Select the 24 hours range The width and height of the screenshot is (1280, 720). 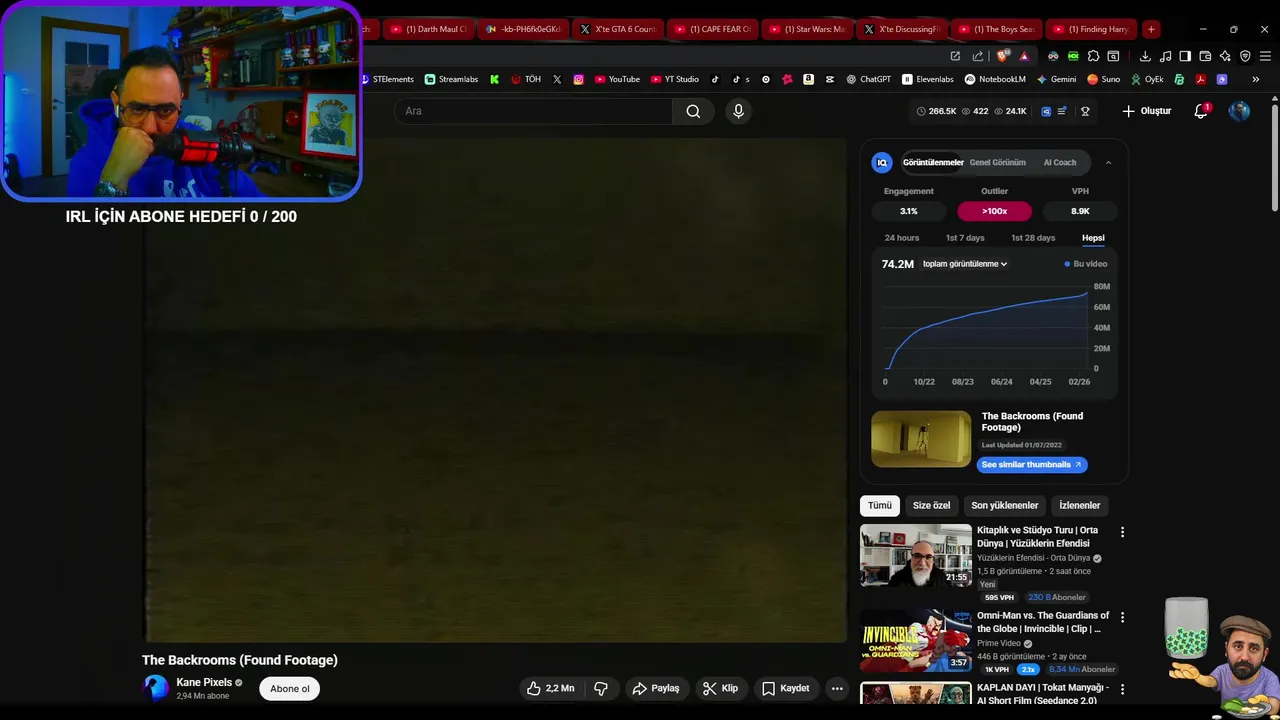click(902, 238)
